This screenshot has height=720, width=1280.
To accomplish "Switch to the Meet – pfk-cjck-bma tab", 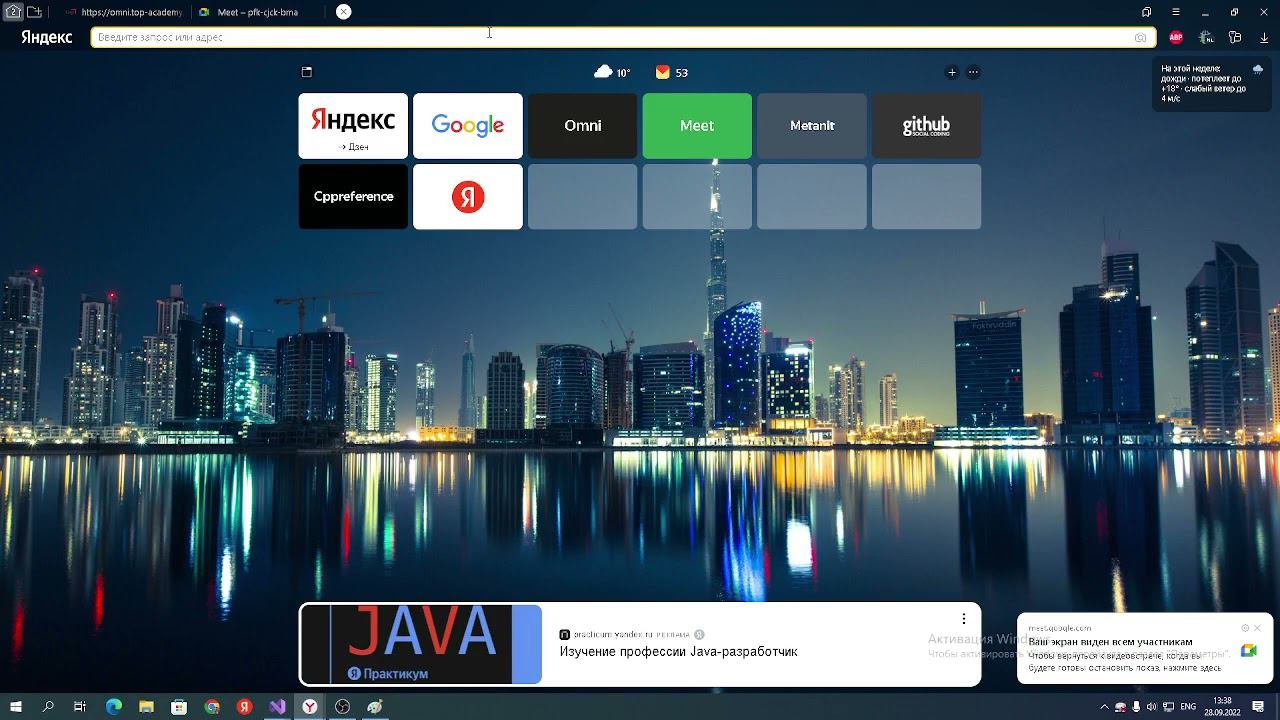I will 257,12.
